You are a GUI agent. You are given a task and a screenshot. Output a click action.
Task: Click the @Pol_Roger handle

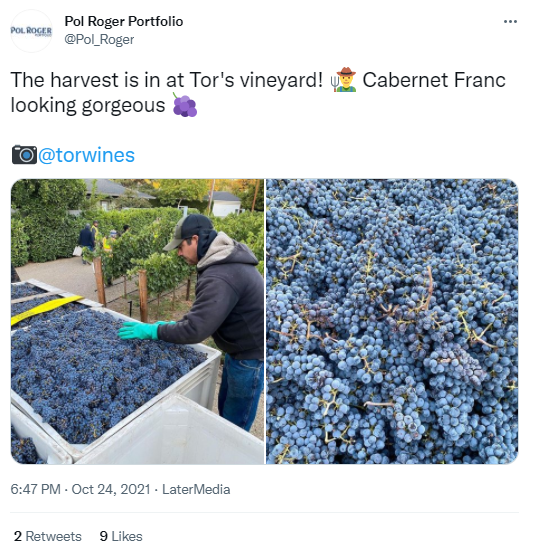(x=99, y=39)
